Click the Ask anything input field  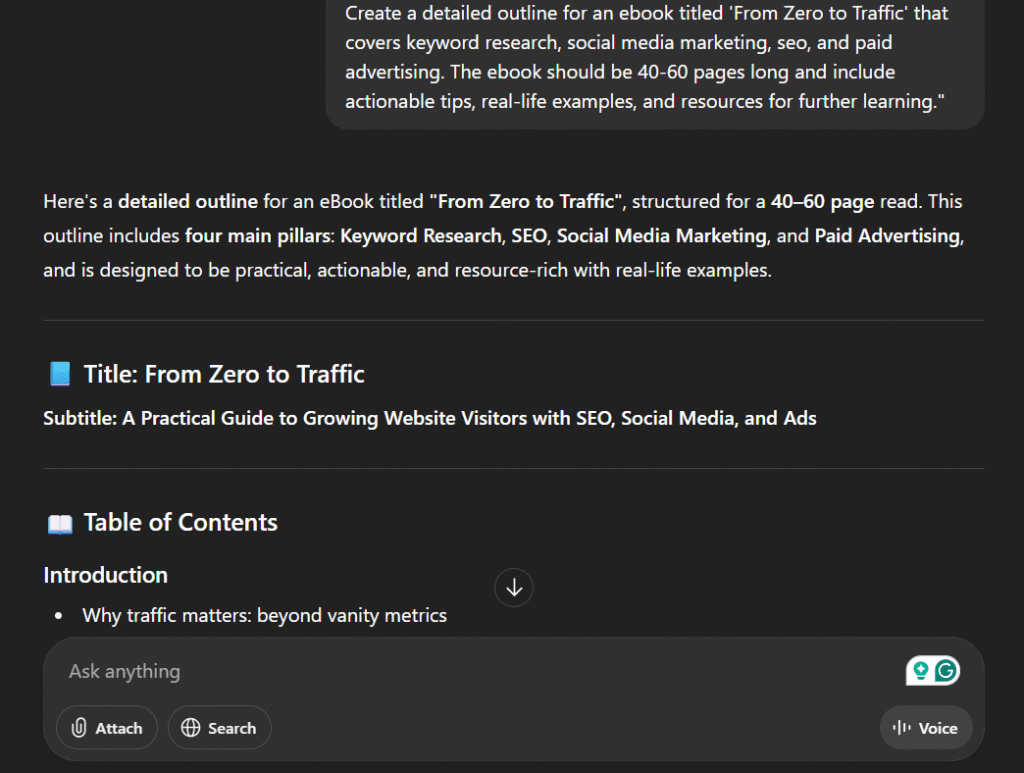pyautogui.click(x=300, y=671)
